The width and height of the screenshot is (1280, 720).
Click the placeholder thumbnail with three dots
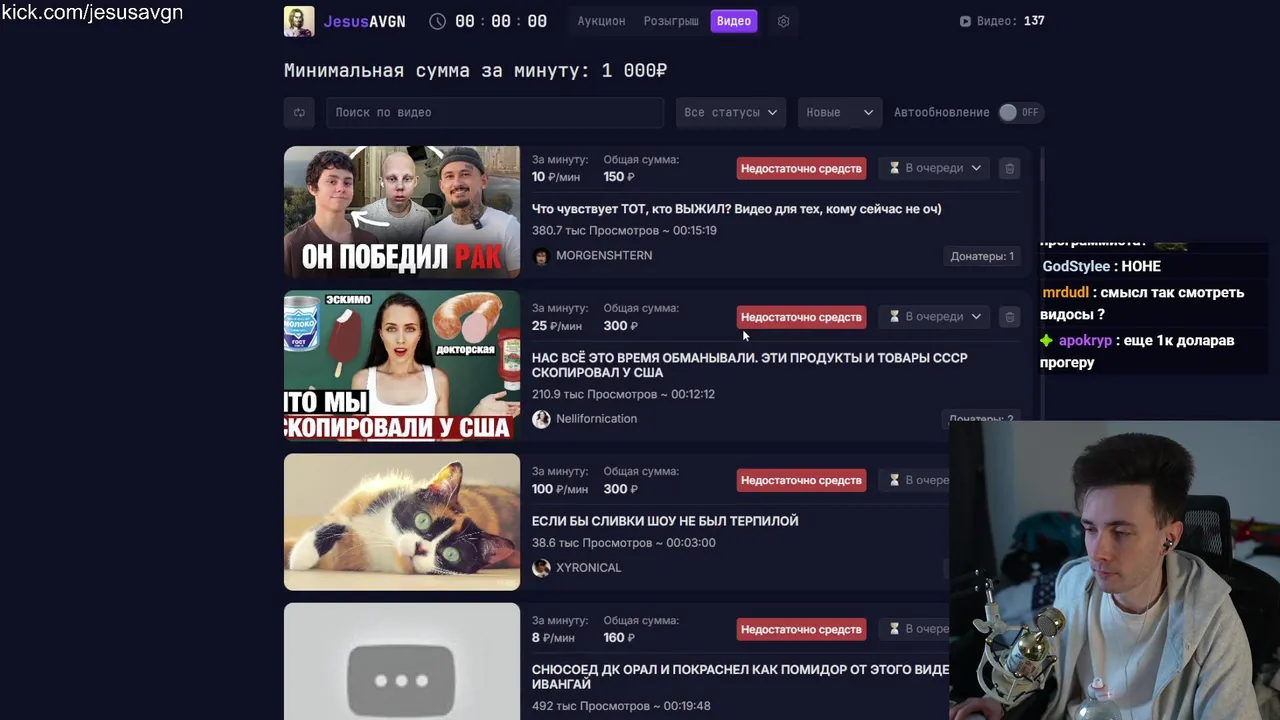pyautogui.click(x=402, y=661)
